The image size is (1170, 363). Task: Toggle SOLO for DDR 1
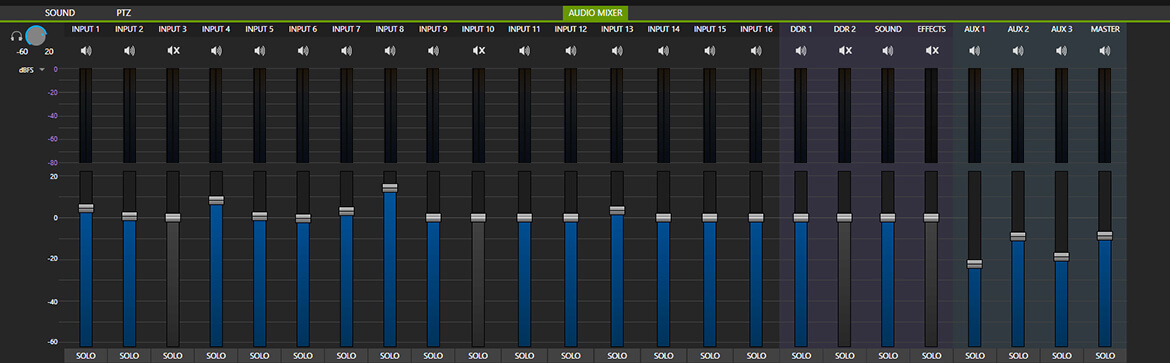[x=801, y=356]
